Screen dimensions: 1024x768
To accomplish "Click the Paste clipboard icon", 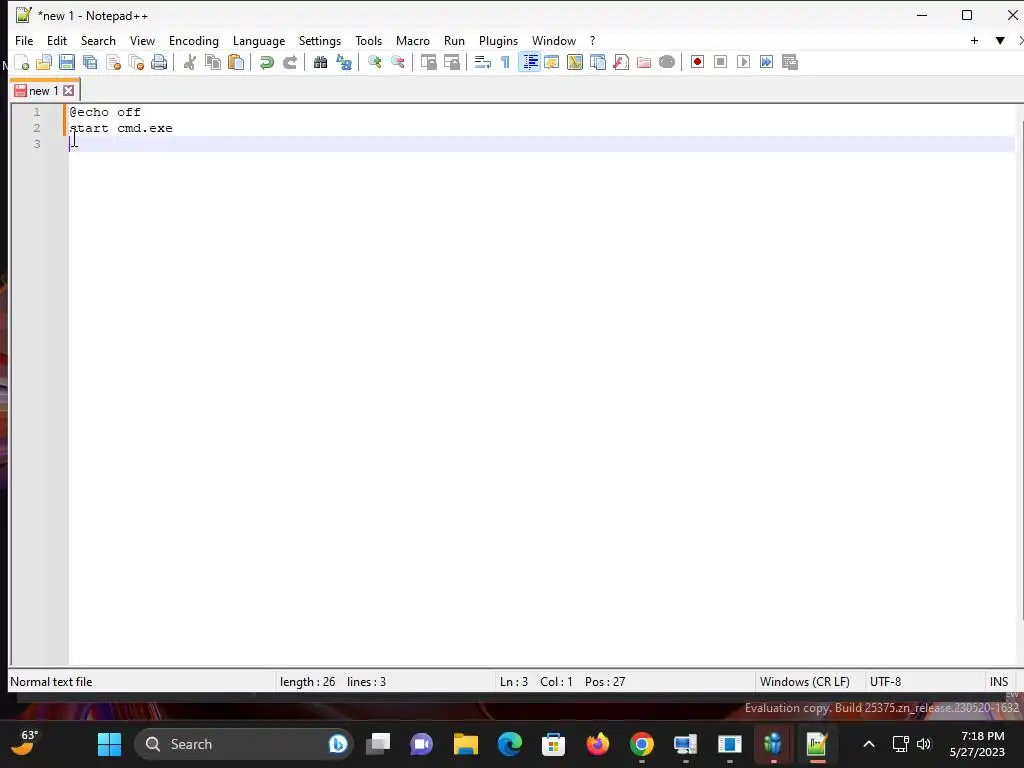I will 236,63.
